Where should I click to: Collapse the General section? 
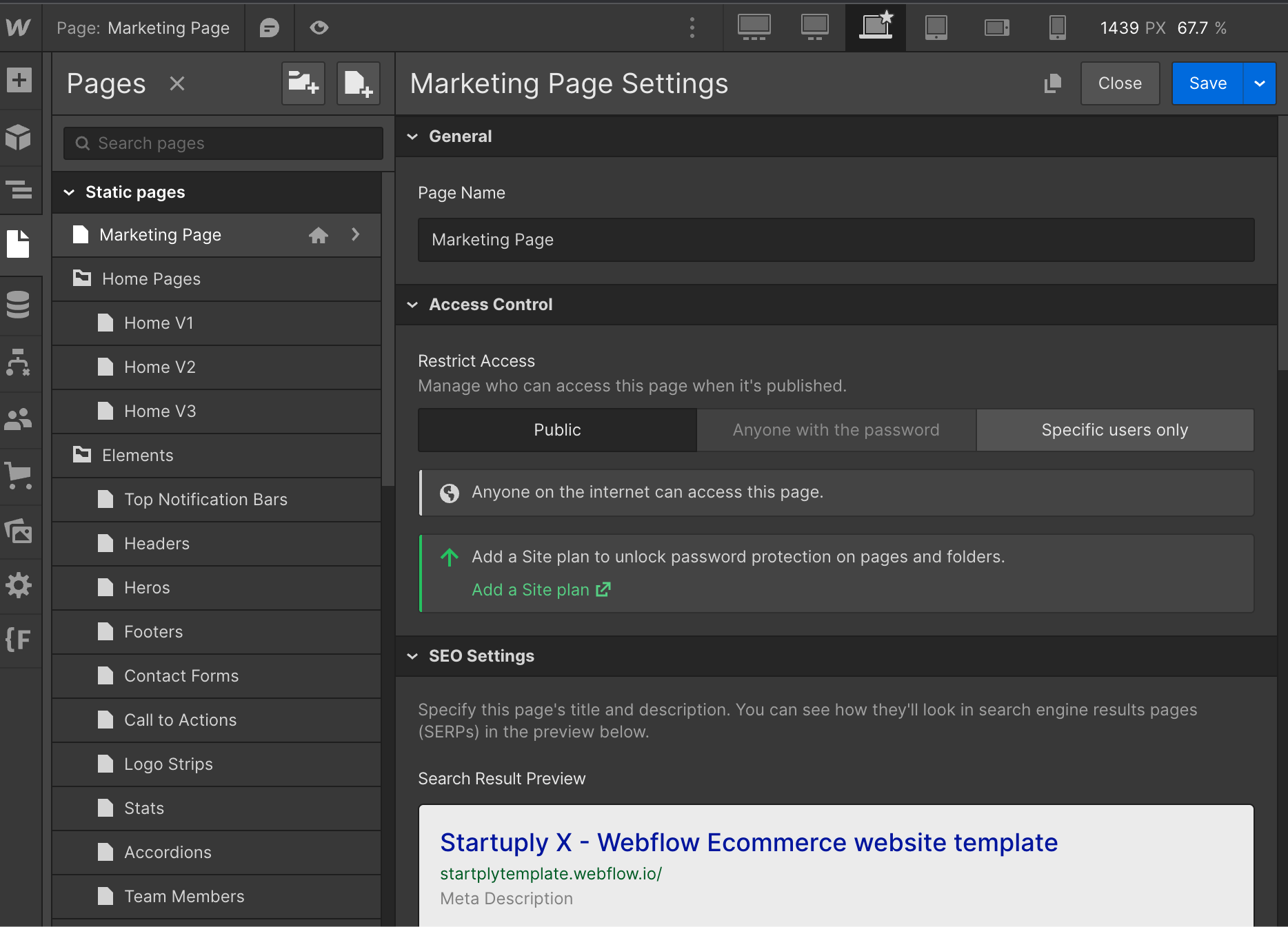(412, 136)
